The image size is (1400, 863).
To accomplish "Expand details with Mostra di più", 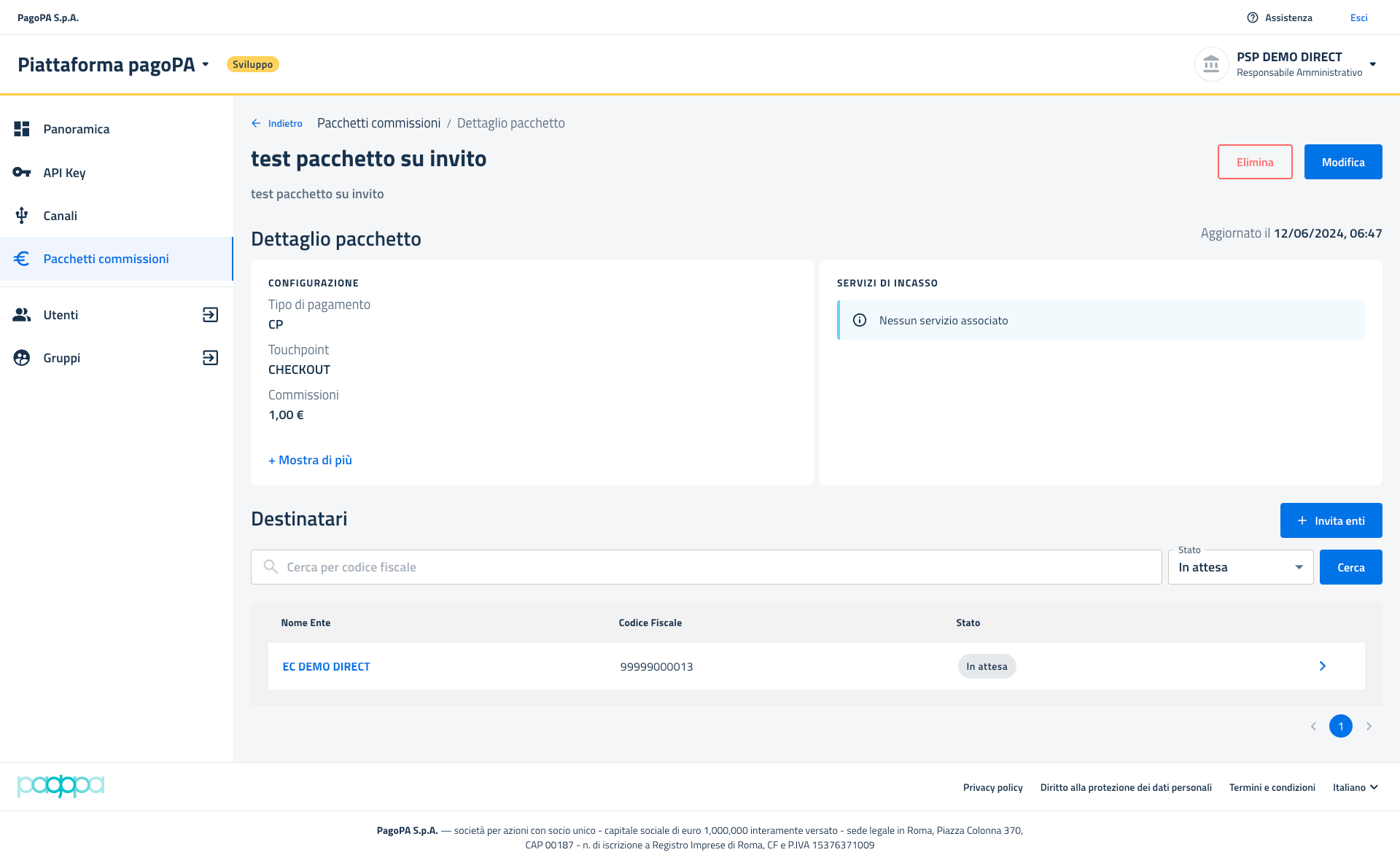I will [x=310, y=460].
